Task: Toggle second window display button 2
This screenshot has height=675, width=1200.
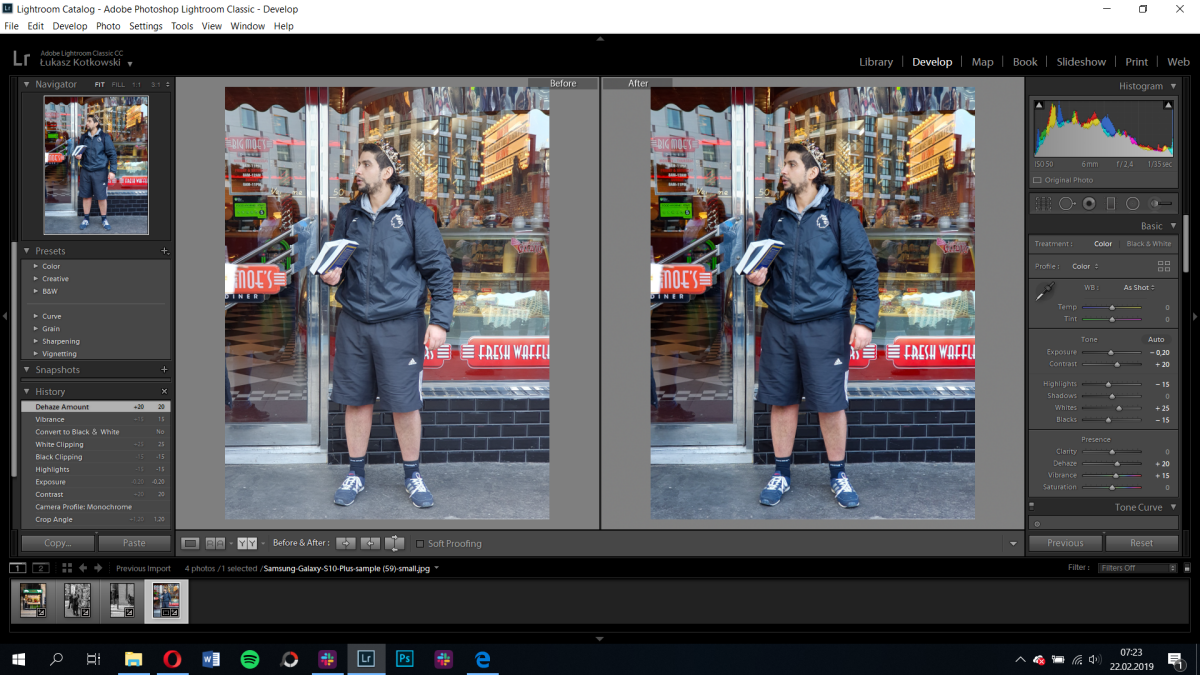Action: pos(40,568)
